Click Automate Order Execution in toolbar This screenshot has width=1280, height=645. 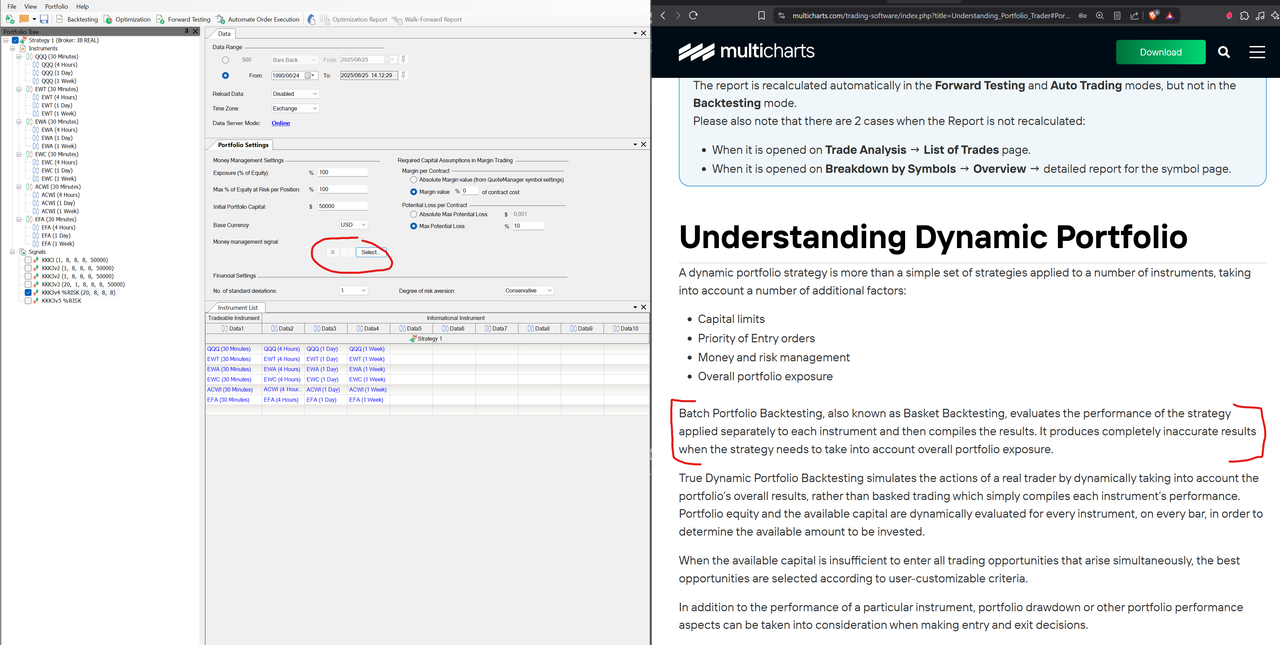tap(257, 19)
